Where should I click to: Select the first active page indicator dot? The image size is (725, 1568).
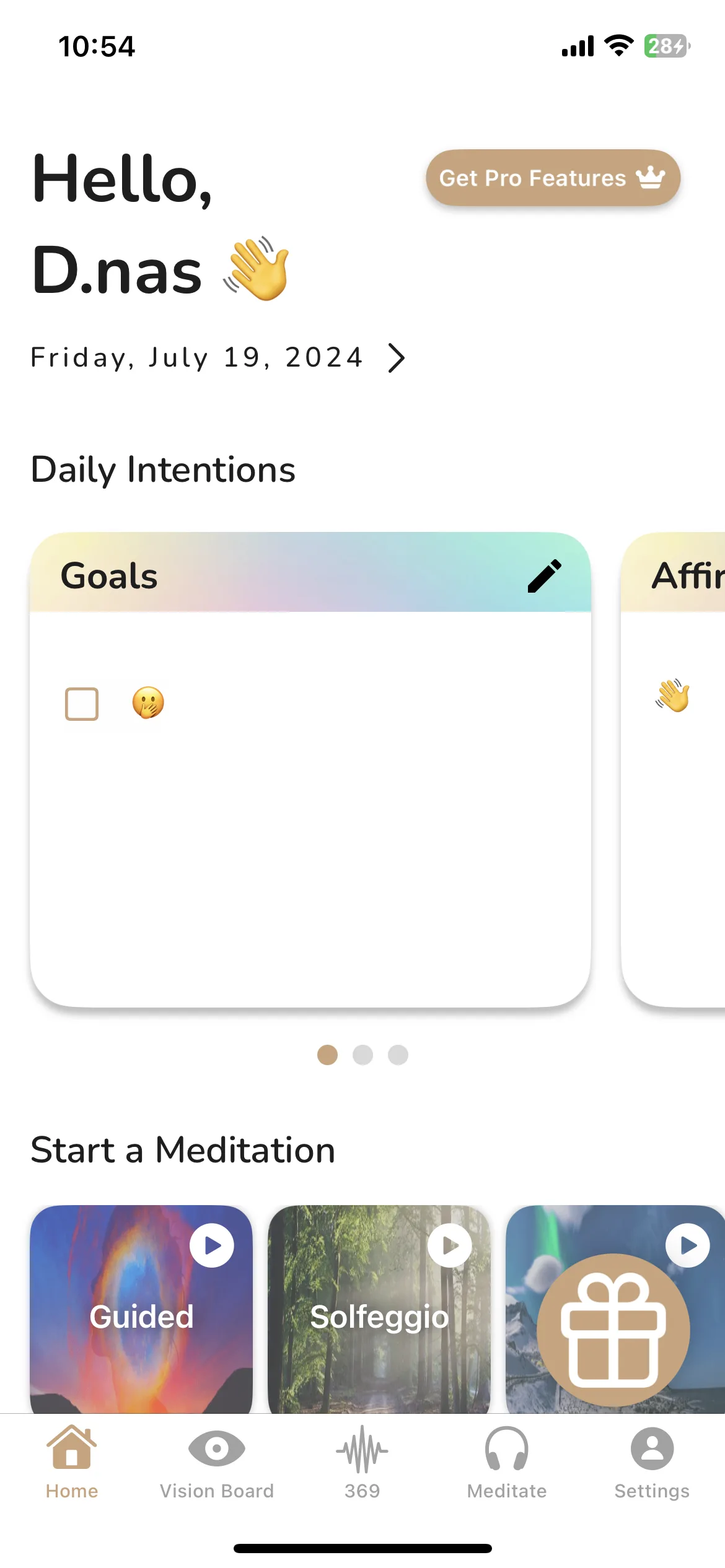[x=327, y=1055]
